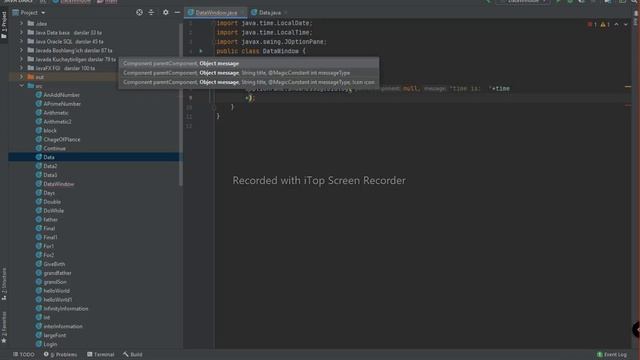Viewport: 640px width, 360px height.
Task: Click the import java.time.LocalDate line
Action: point(264,23)
